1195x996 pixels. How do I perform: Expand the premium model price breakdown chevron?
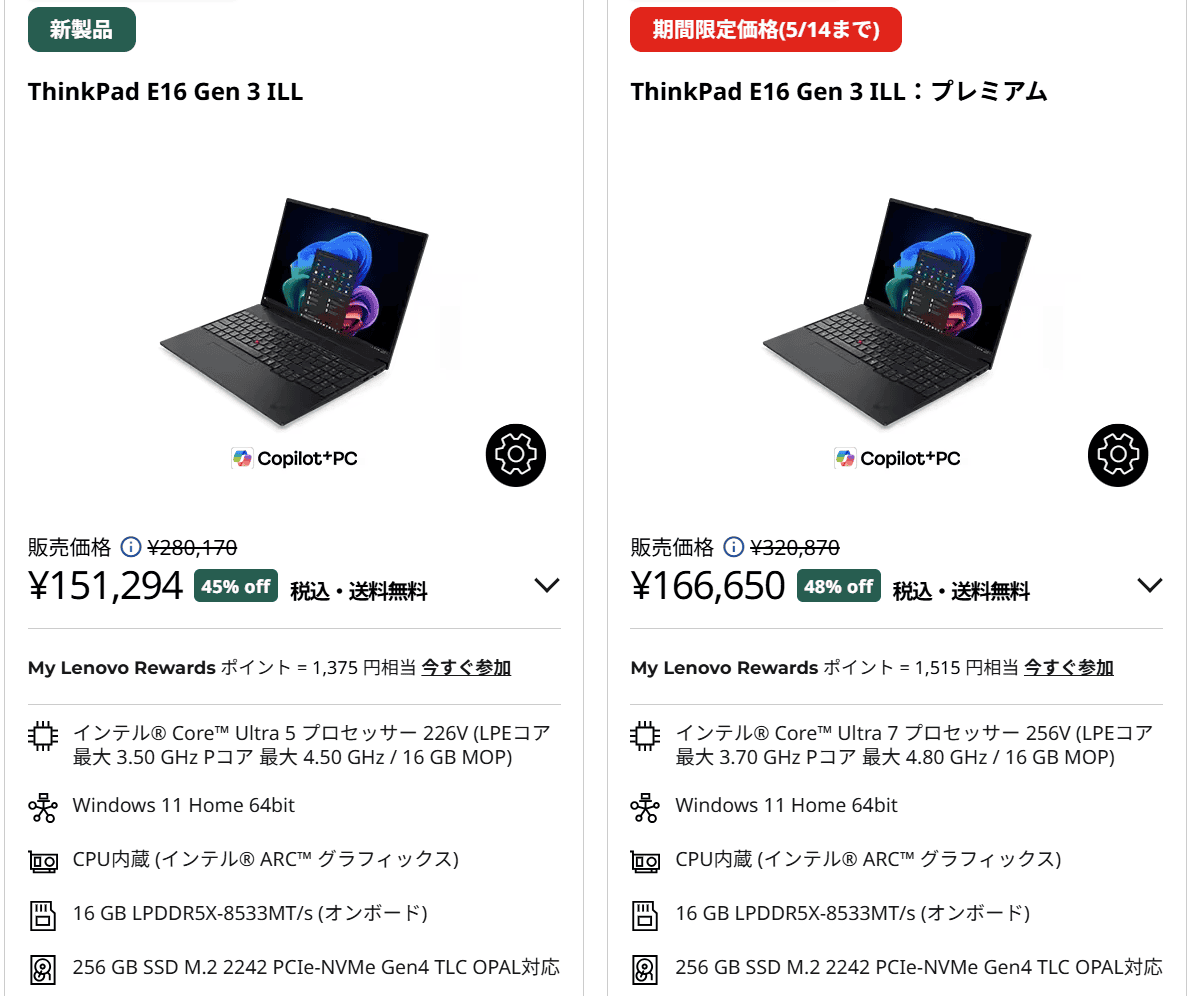coord(1149,585)
